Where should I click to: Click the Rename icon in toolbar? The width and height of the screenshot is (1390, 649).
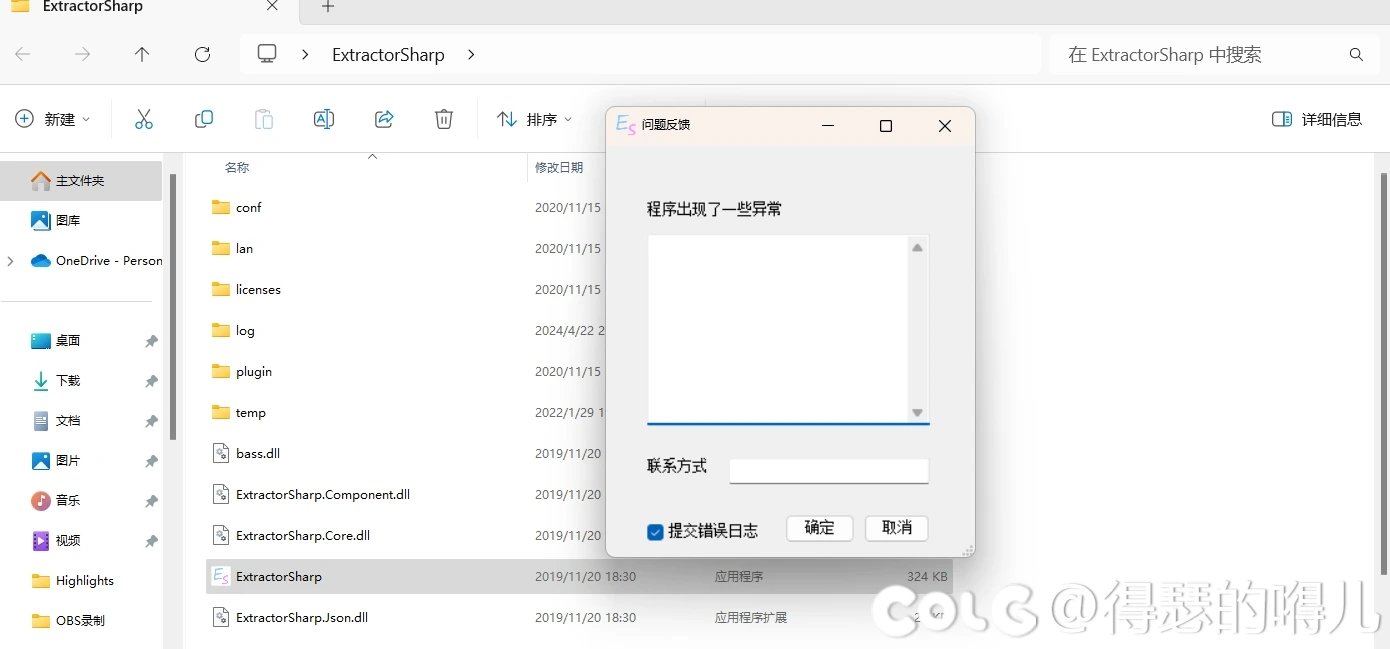point(324,119)
